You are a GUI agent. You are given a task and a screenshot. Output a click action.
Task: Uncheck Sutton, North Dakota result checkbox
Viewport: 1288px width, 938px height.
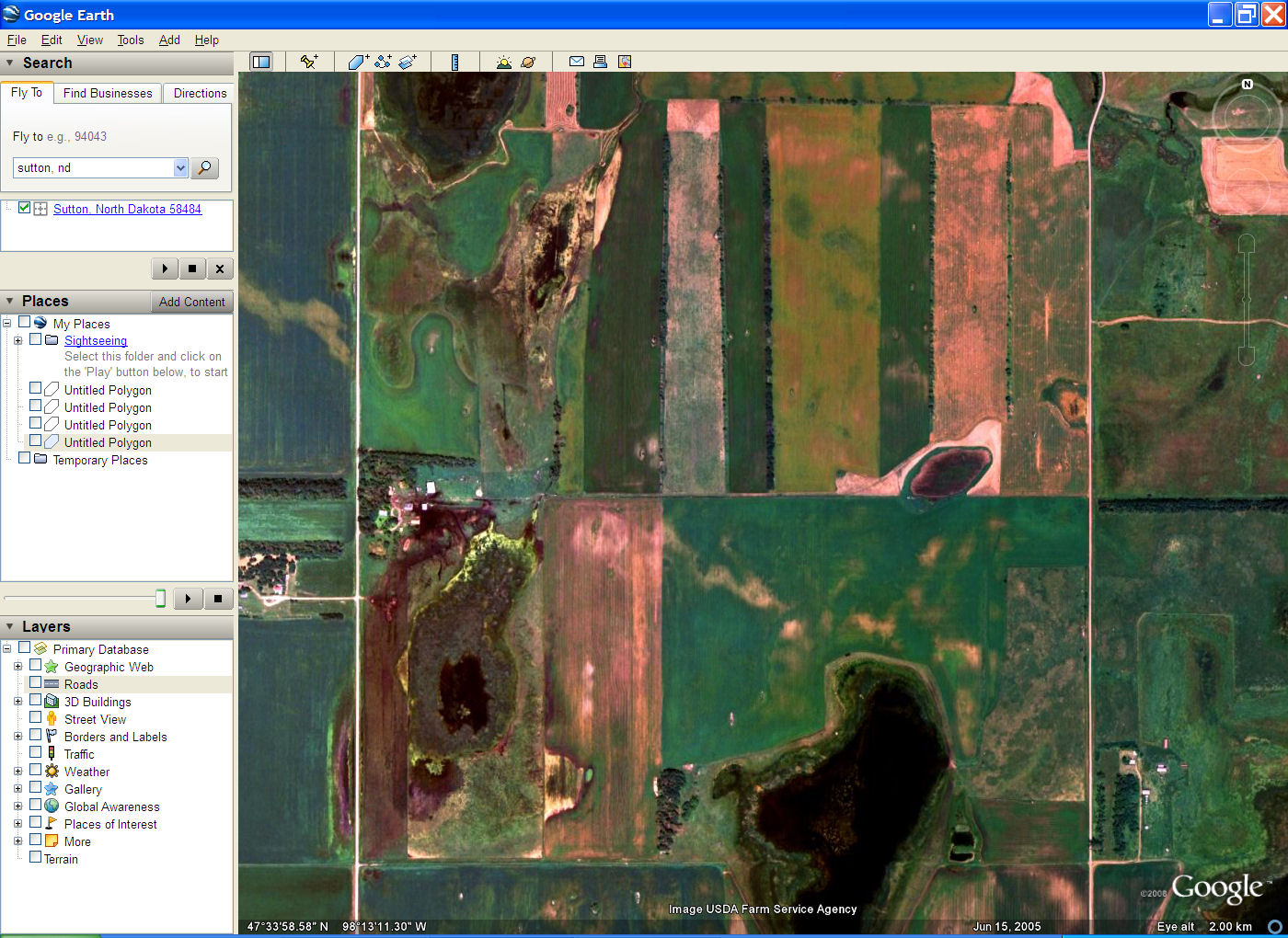pos(24,208)
